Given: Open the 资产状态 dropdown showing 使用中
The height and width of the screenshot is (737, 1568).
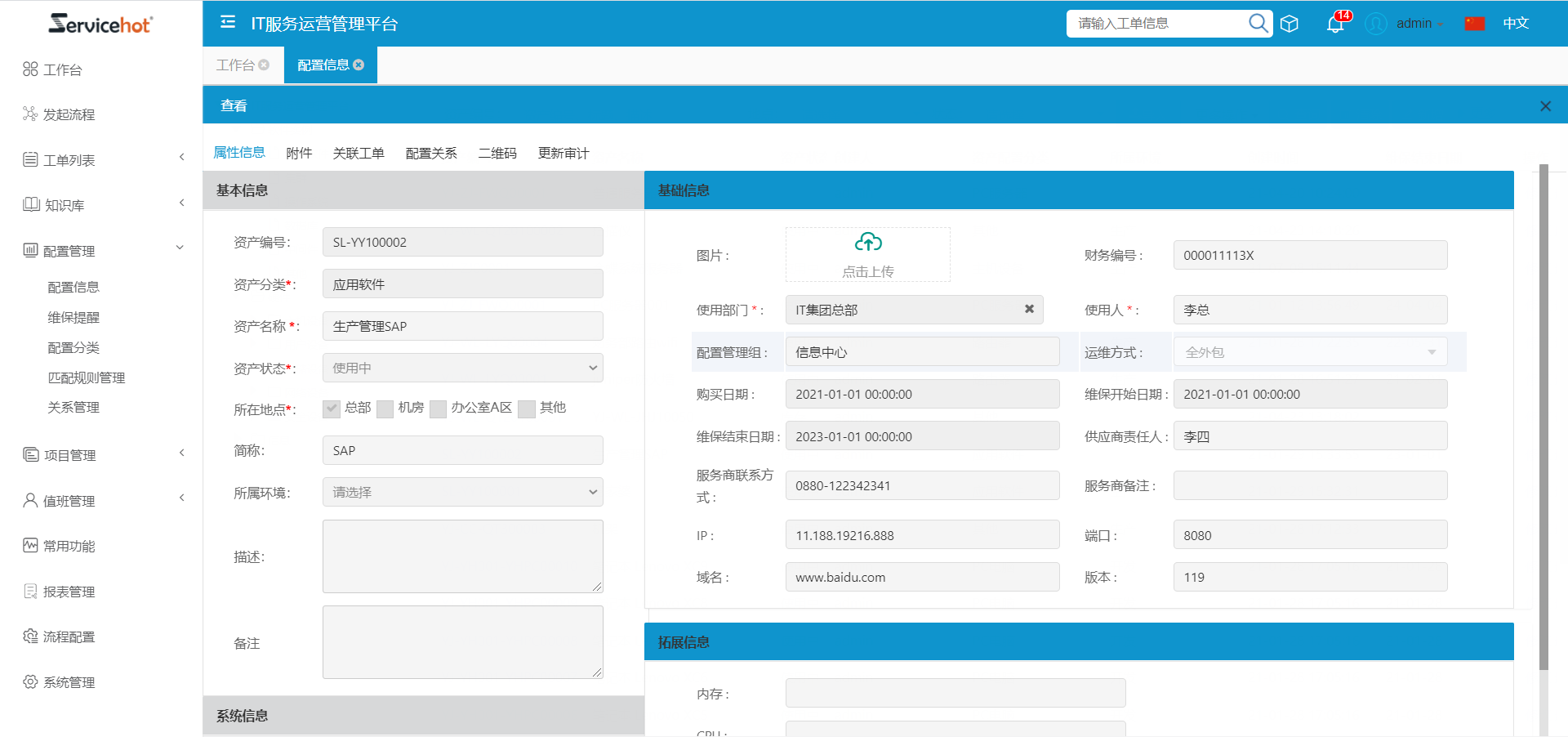Looking at the screenshot, I should (592, 368).
